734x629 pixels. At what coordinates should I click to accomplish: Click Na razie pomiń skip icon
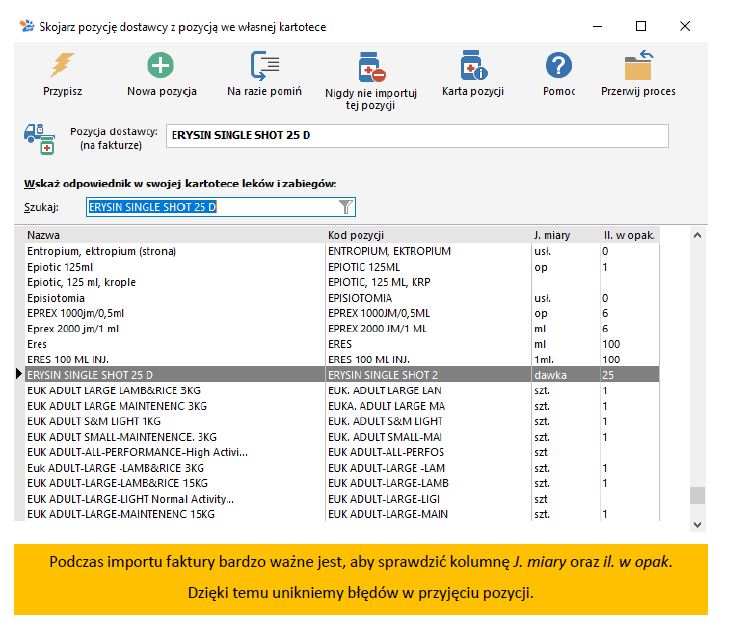point(264,65)
